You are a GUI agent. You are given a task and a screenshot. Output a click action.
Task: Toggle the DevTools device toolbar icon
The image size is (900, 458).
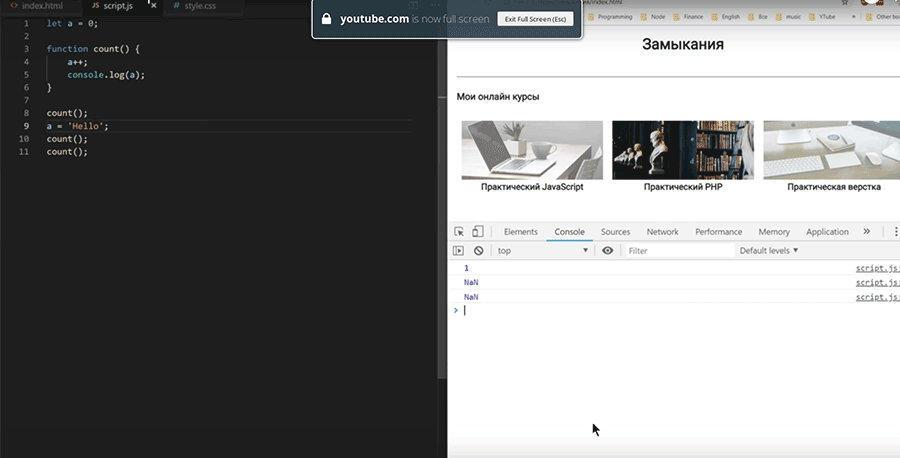478,231
